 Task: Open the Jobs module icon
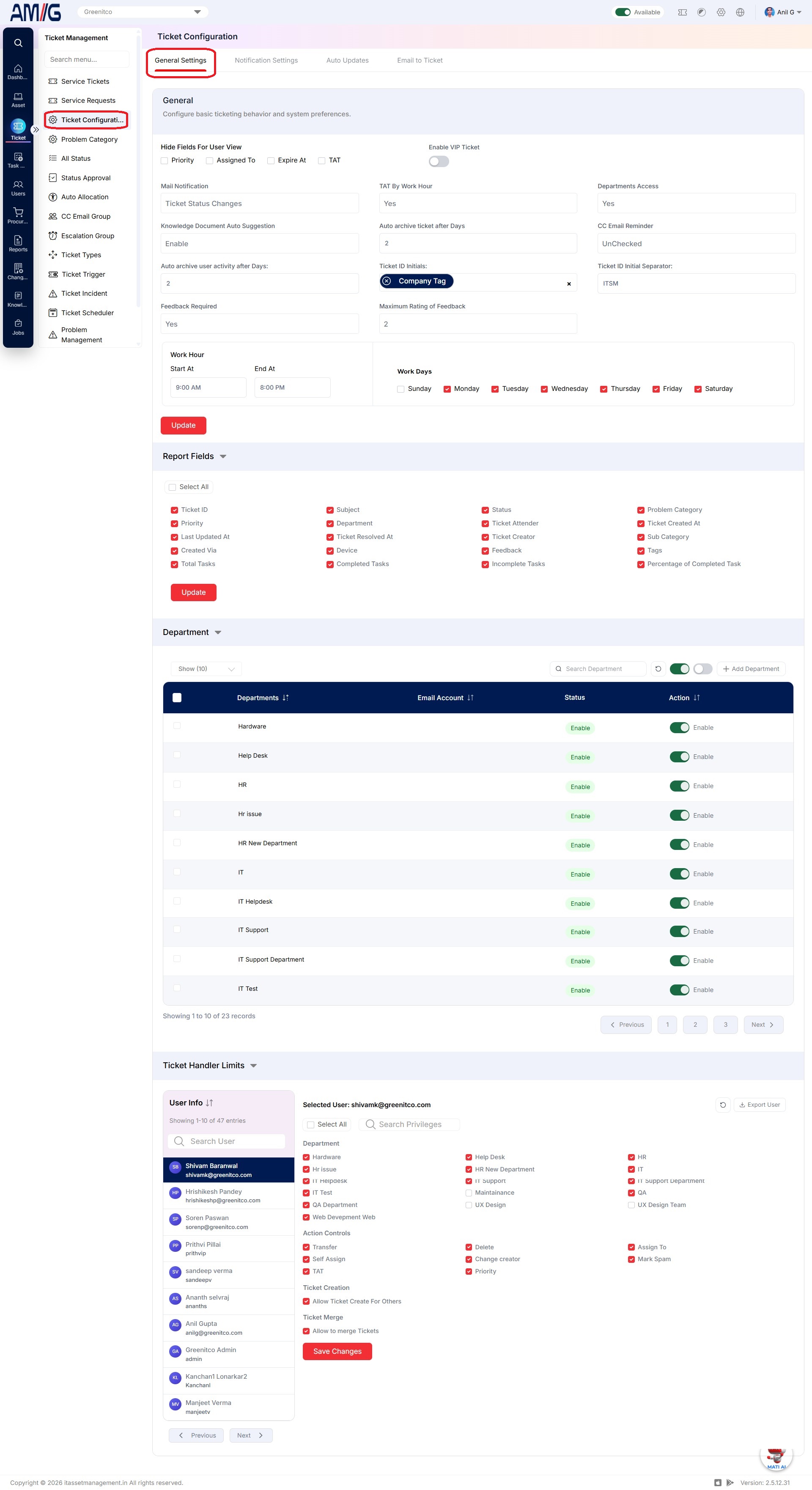pyautogui.click(x=18, y=327)
